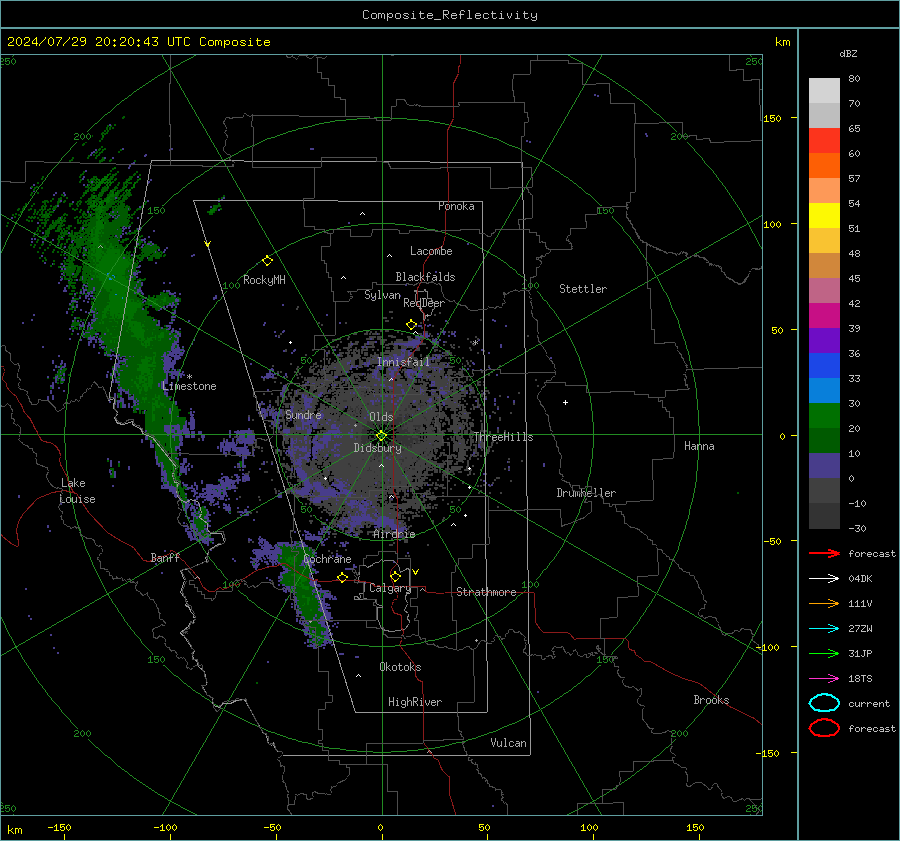This screenshot has height=841, width=900.
Task: Click the Blackfalds city label
Action: click(x=425, y=277)
